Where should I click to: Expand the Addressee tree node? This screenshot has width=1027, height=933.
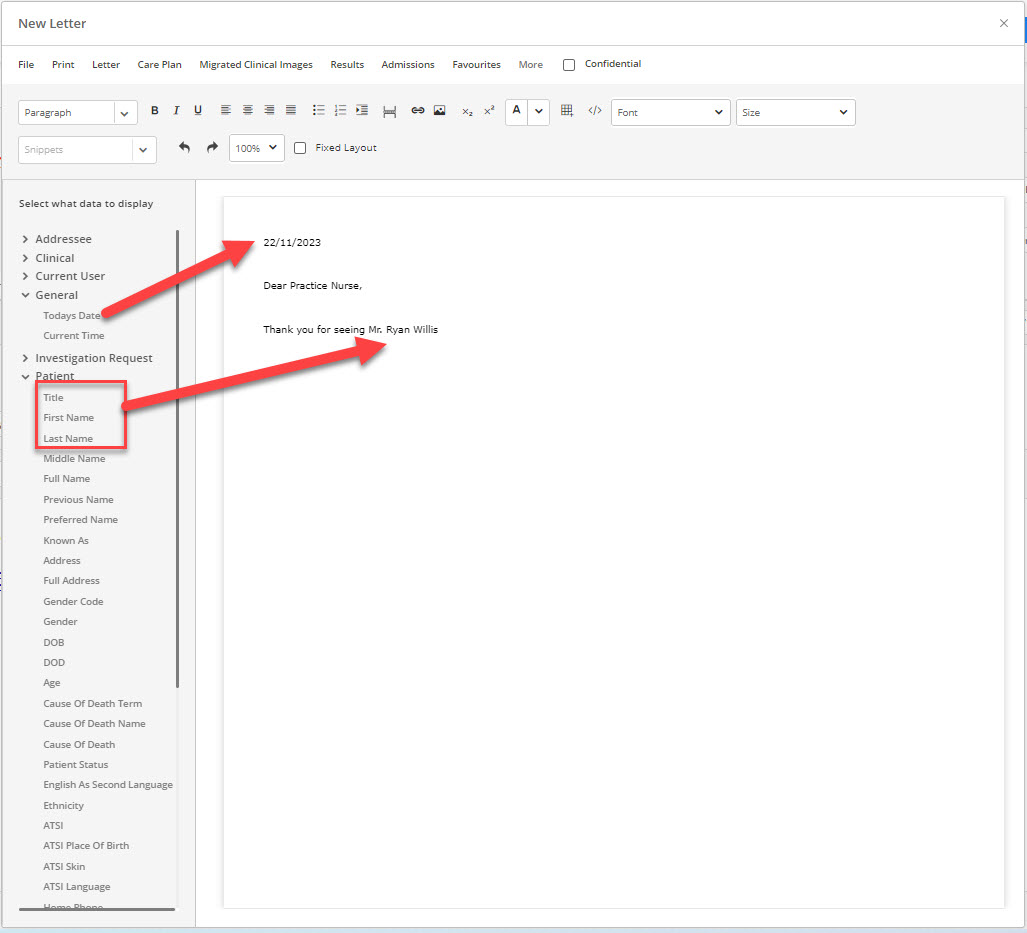tap(26, 239)
